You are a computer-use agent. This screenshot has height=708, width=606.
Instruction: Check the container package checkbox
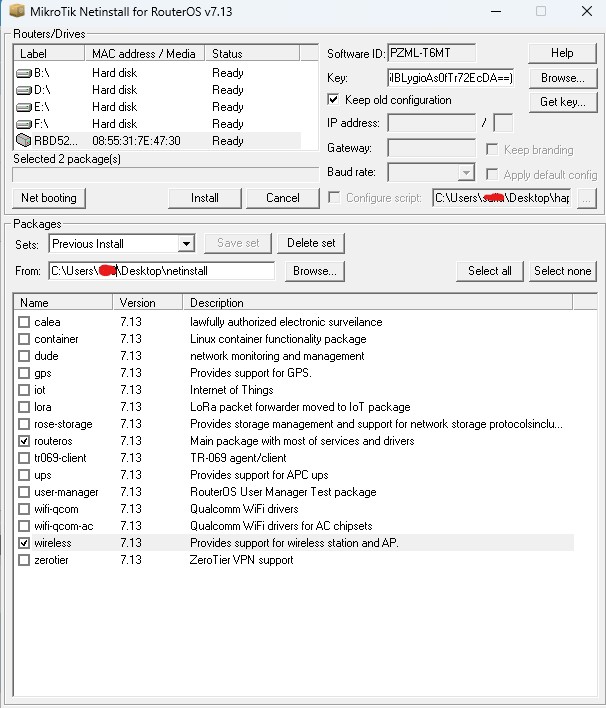(24, 339)
